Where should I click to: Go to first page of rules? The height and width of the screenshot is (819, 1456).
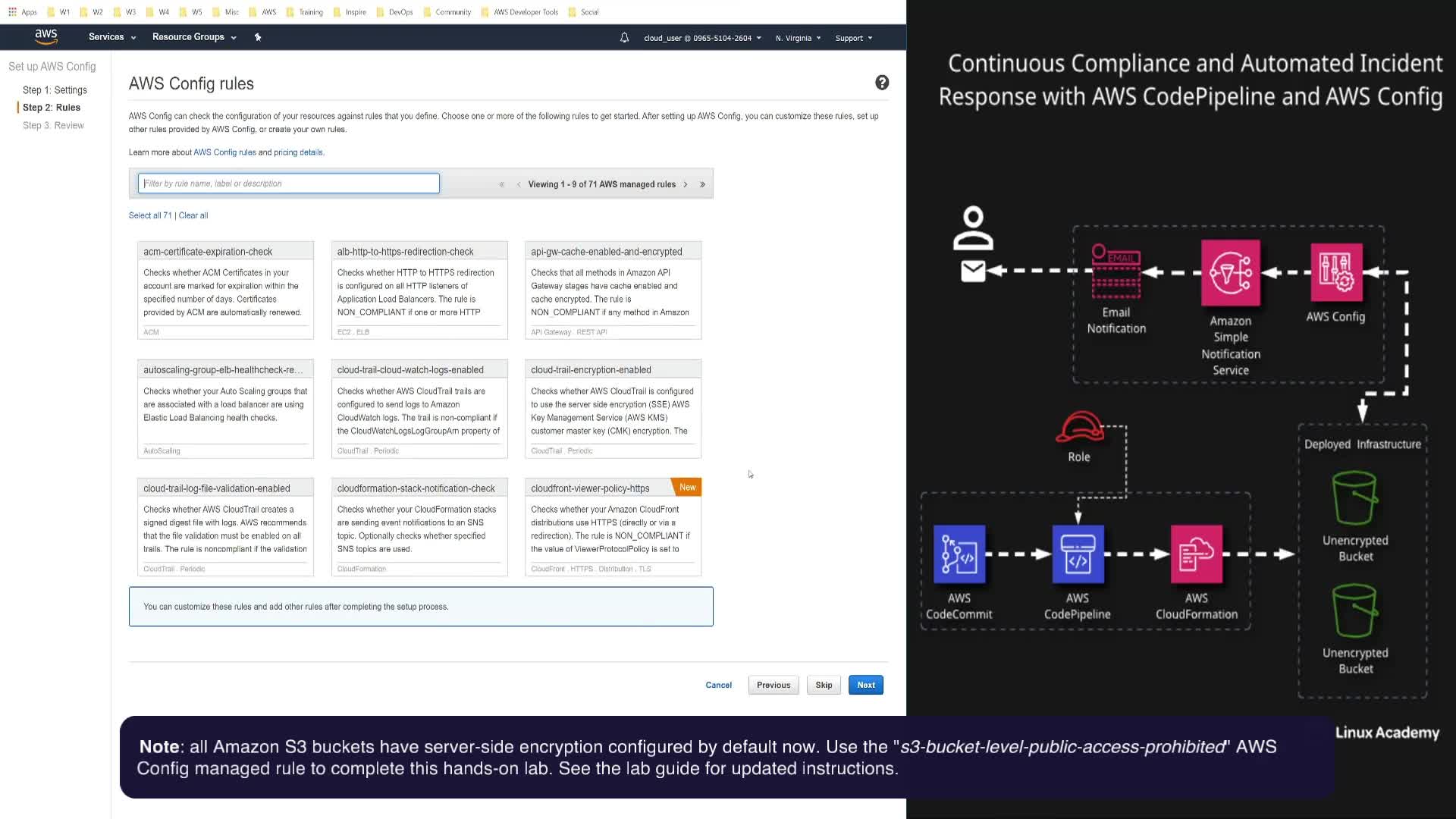tap(501, 184)
